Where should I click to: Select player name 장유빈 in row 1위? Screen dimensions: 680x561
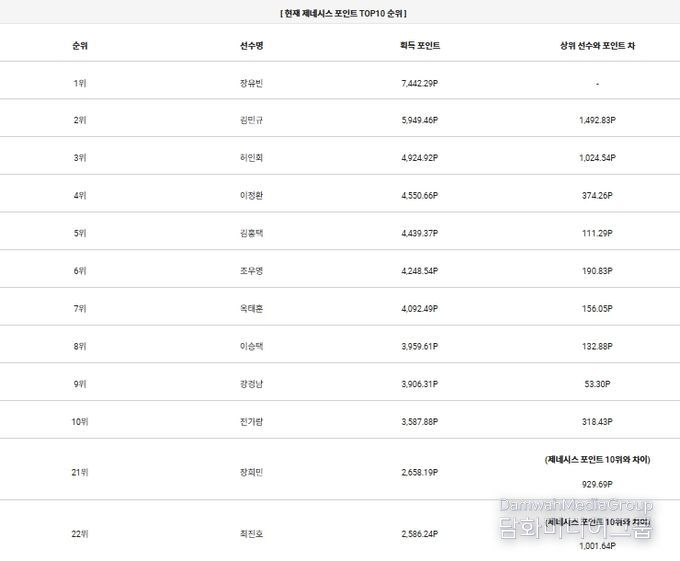tap(252, 83)
